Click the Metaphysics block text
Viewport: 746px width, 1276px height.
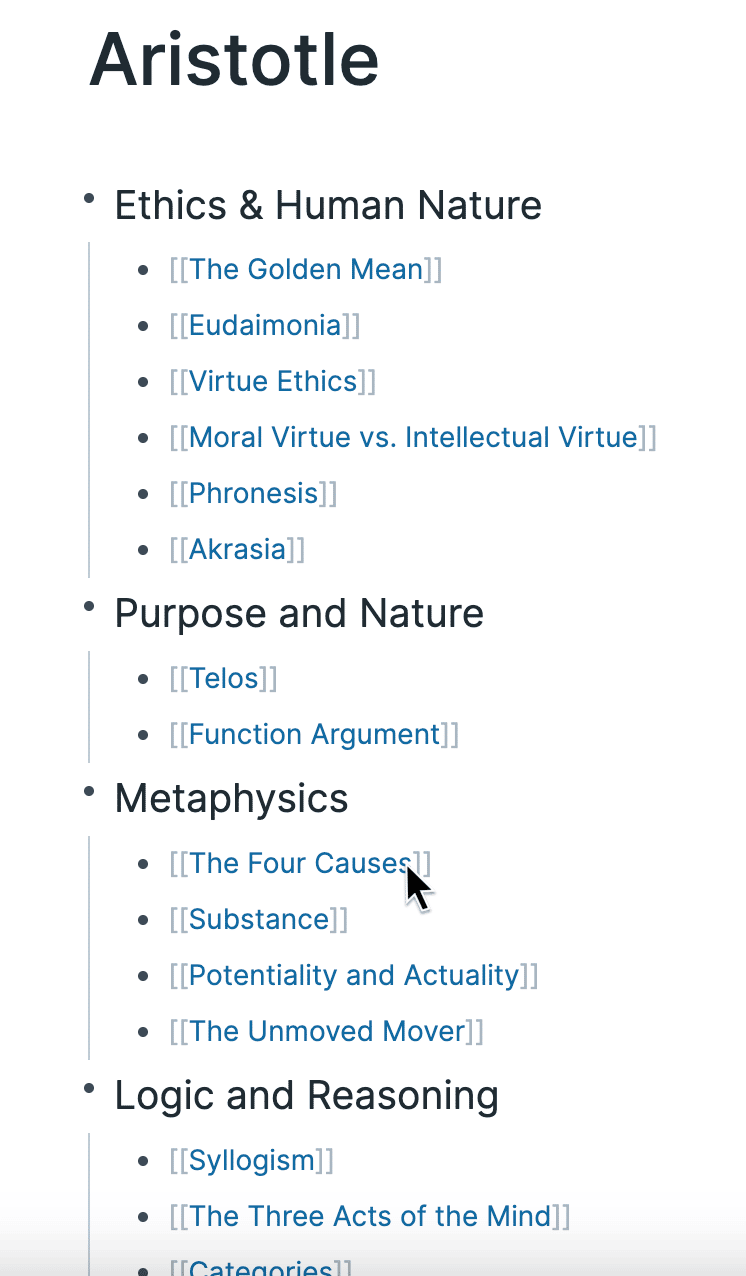point(232,798)
